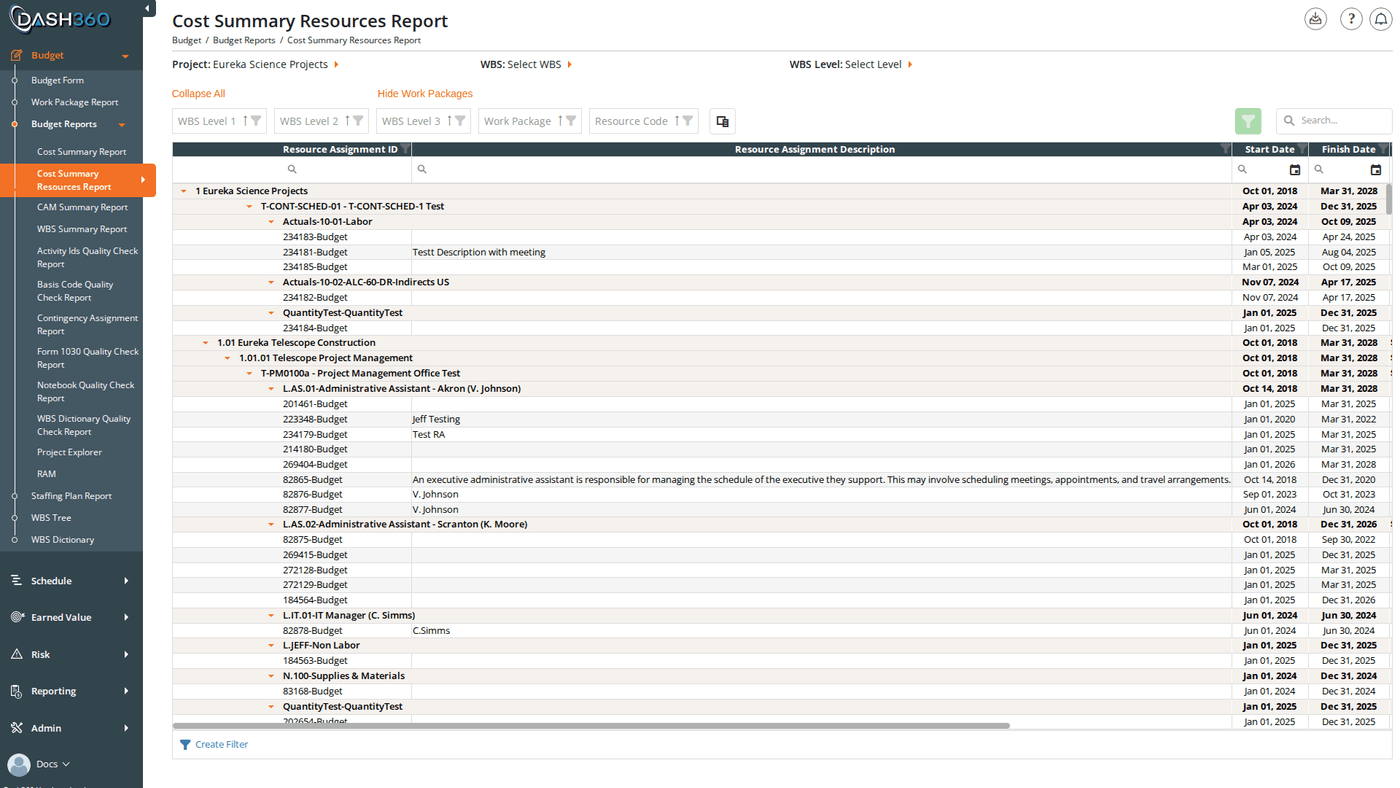Open the Contingency Assignment Report
Viewport: 1400px width, 788px height.
coord(87,324)
